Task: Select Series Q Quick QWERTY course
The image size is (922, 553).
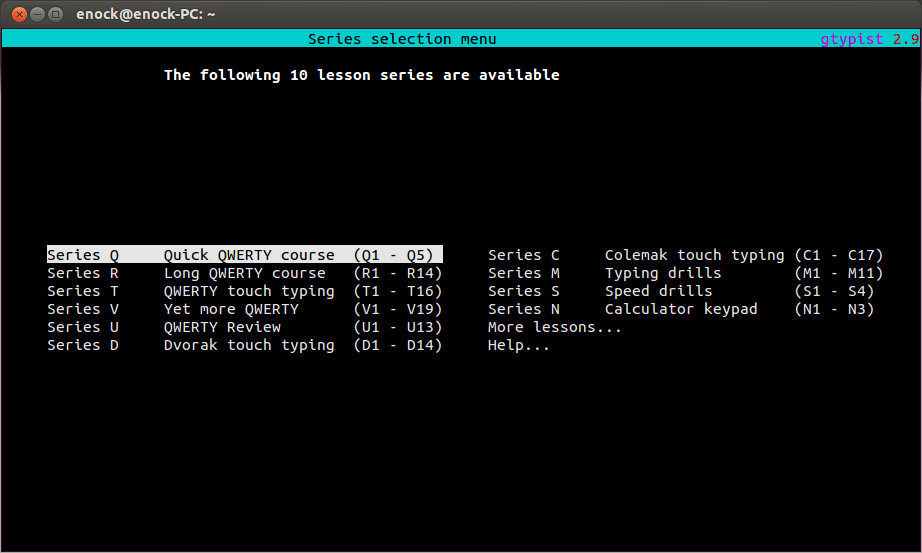Action: 245,255
